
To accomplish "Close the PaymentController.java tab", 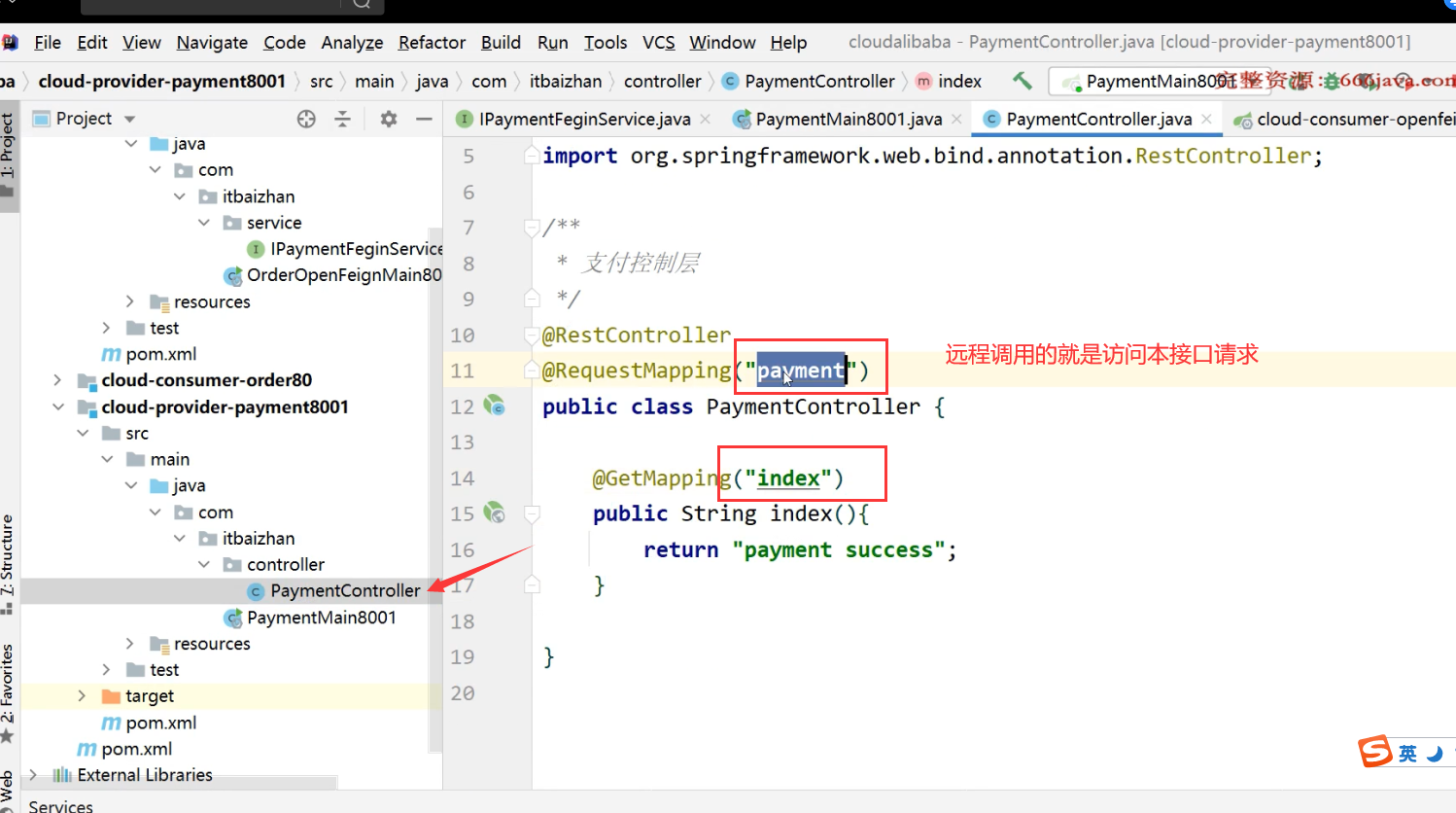I will tap(1206, 119).
